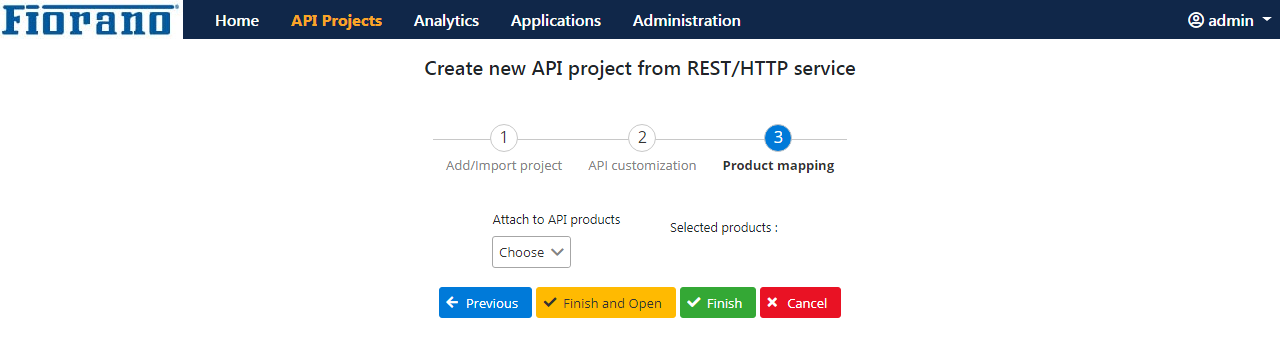This screenshot has width=1280, height=363.
Task: Click the Fiorano logo
Action: (x=91, y=19)
